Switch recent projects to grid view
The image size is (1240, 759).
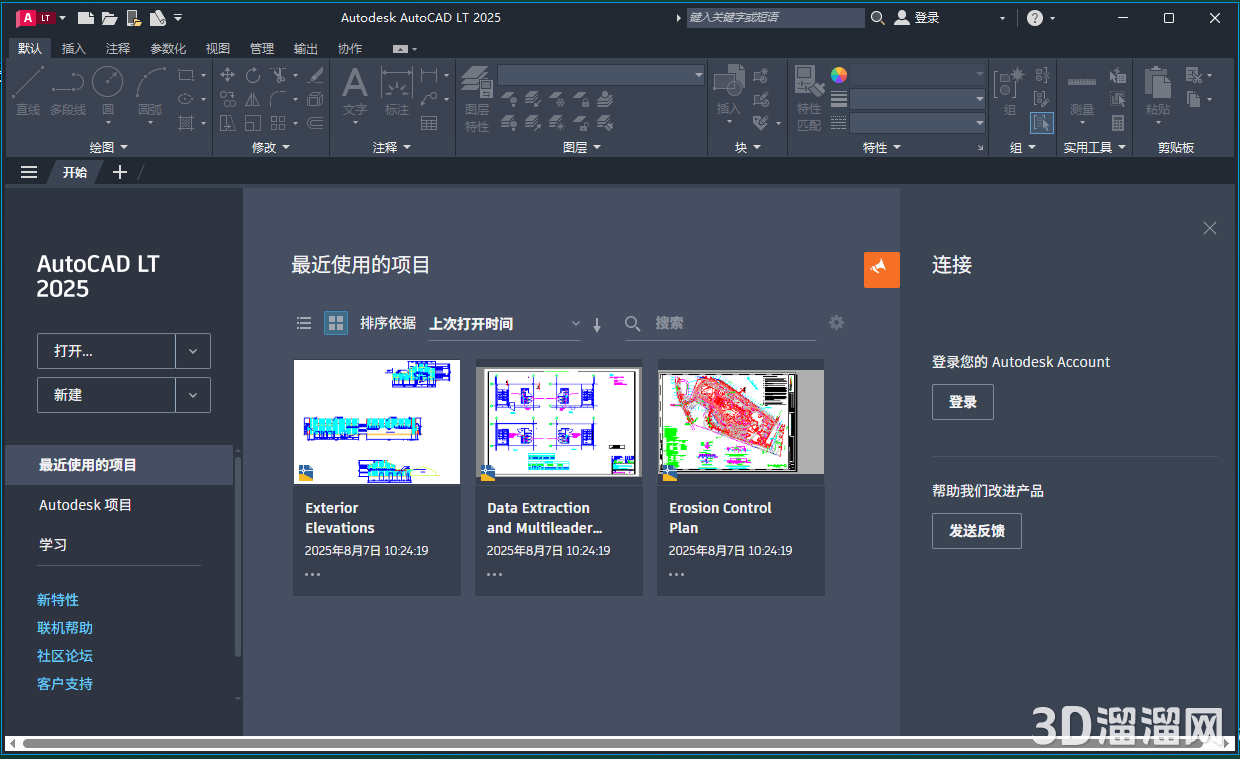(x=335, y=323)
